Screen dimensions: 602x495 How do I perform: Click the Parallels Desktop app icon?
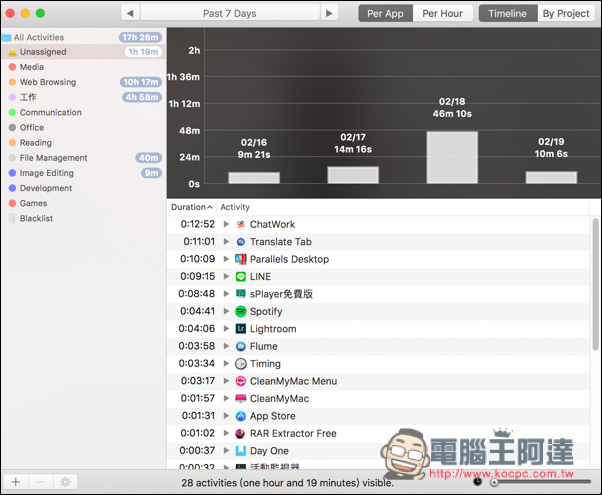pos(241,259)
